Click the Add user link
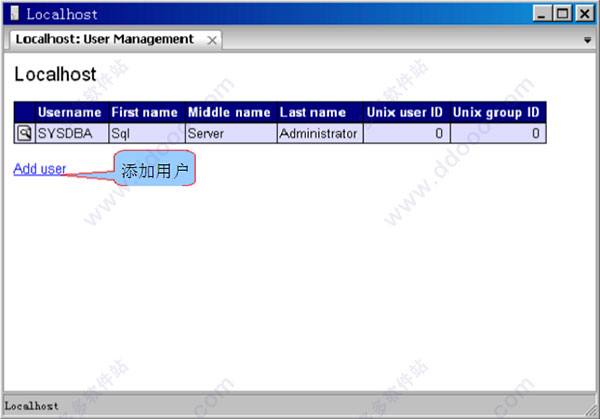Viewport: 600px width, 419px height. tap(40, 169)
